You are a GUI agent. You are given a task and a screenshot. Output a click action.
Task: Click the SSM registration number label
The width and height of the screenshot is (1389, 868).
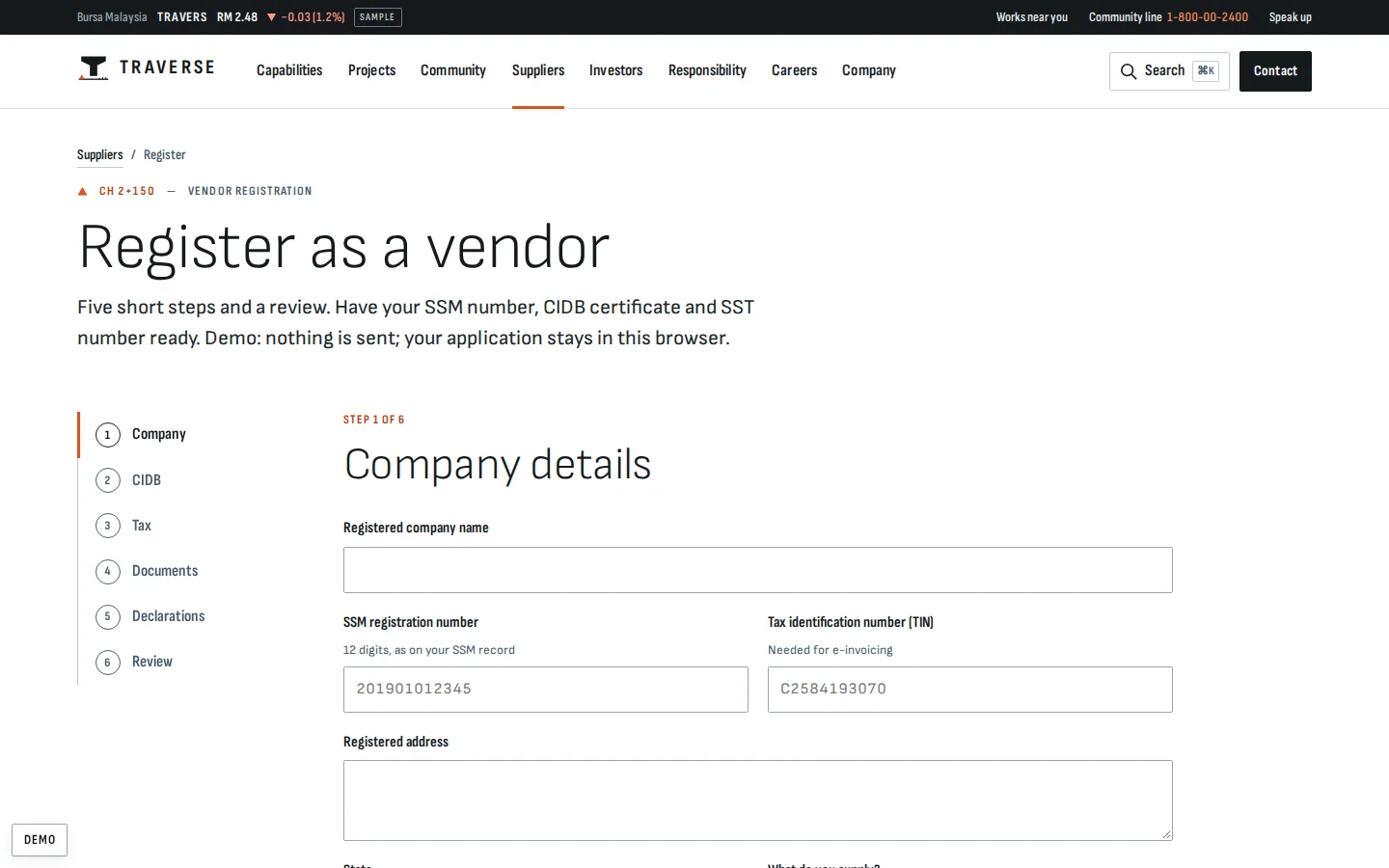[411, 622]
